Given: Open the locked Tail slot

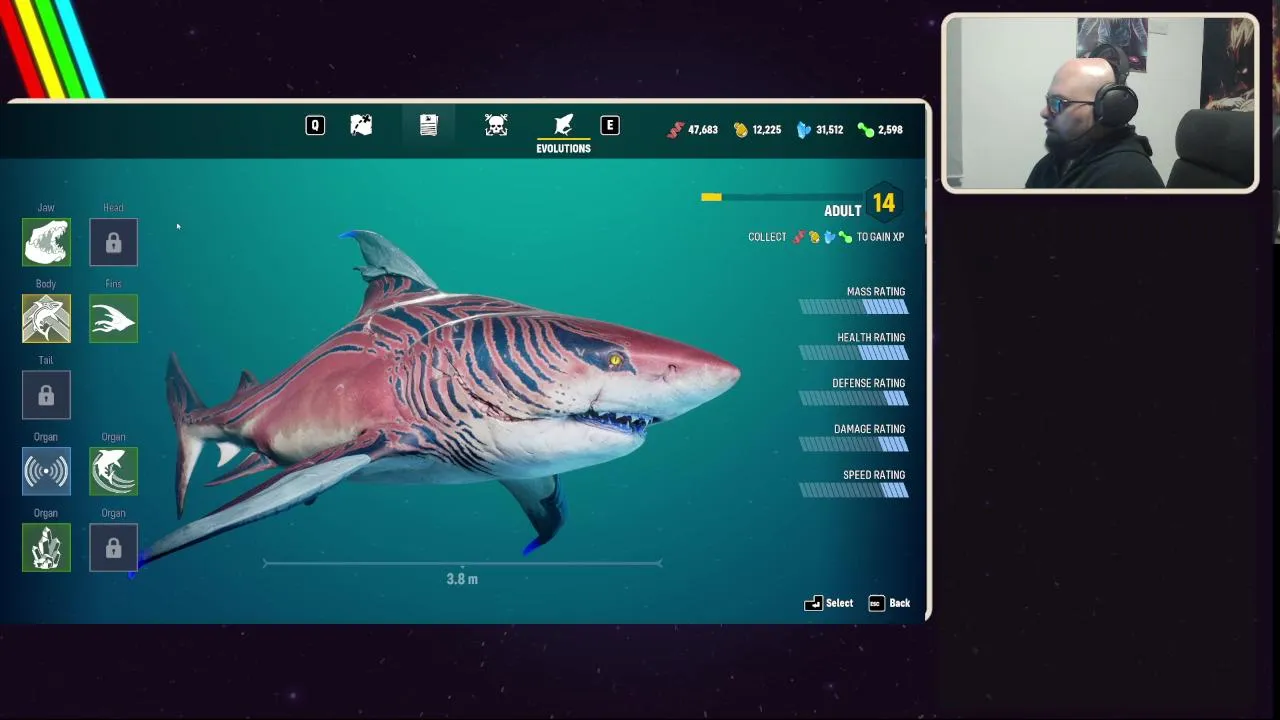Looking at the screenshot, I should [x=46, y=396].
